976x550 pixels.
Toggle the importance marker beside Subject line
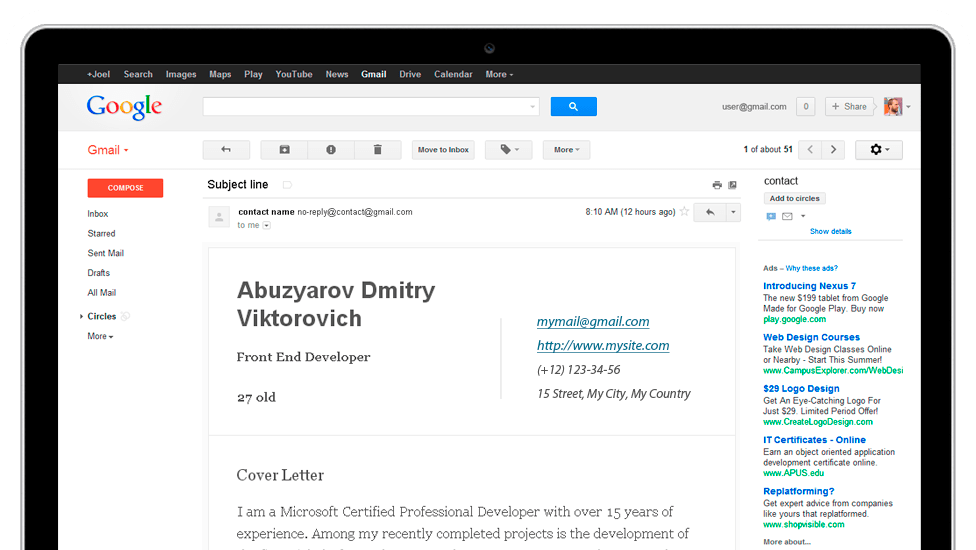point(287,185)
